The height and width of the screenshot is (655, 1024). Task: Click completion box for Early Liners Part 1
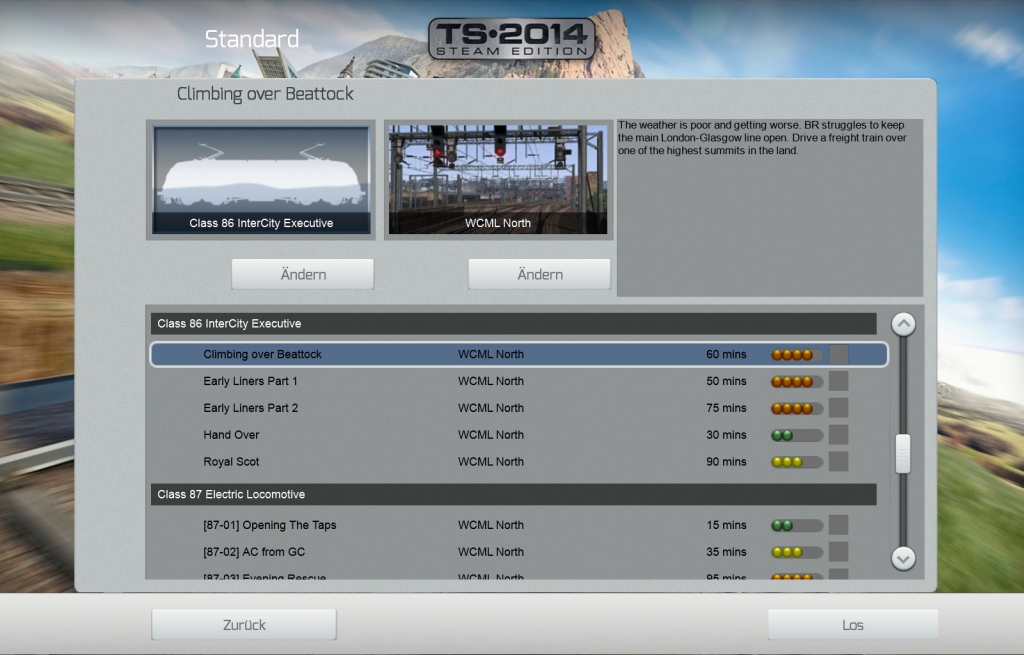click(x=839, y=381)
